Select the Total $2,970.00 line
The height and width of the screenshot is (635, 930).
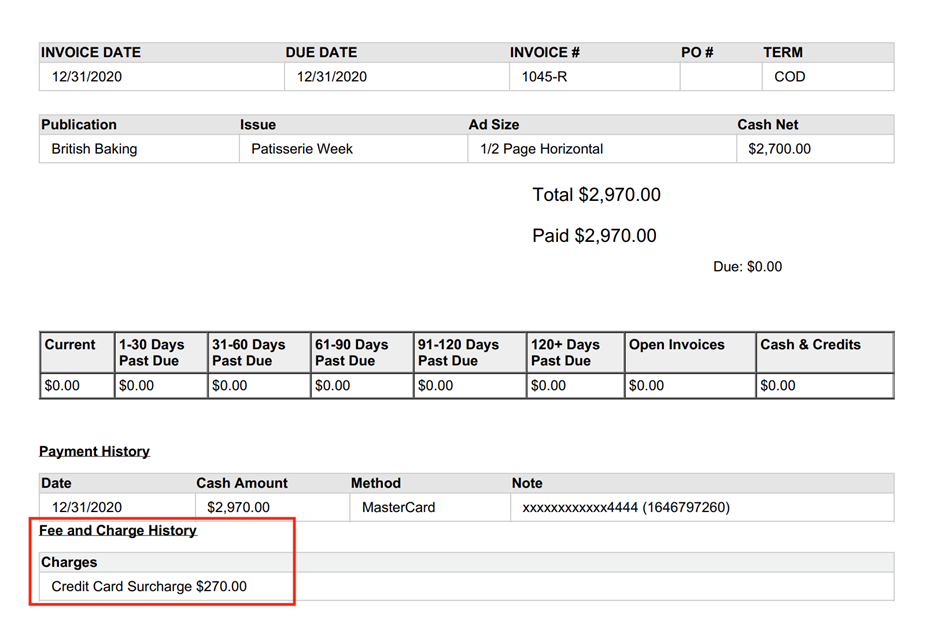[595, 194]
